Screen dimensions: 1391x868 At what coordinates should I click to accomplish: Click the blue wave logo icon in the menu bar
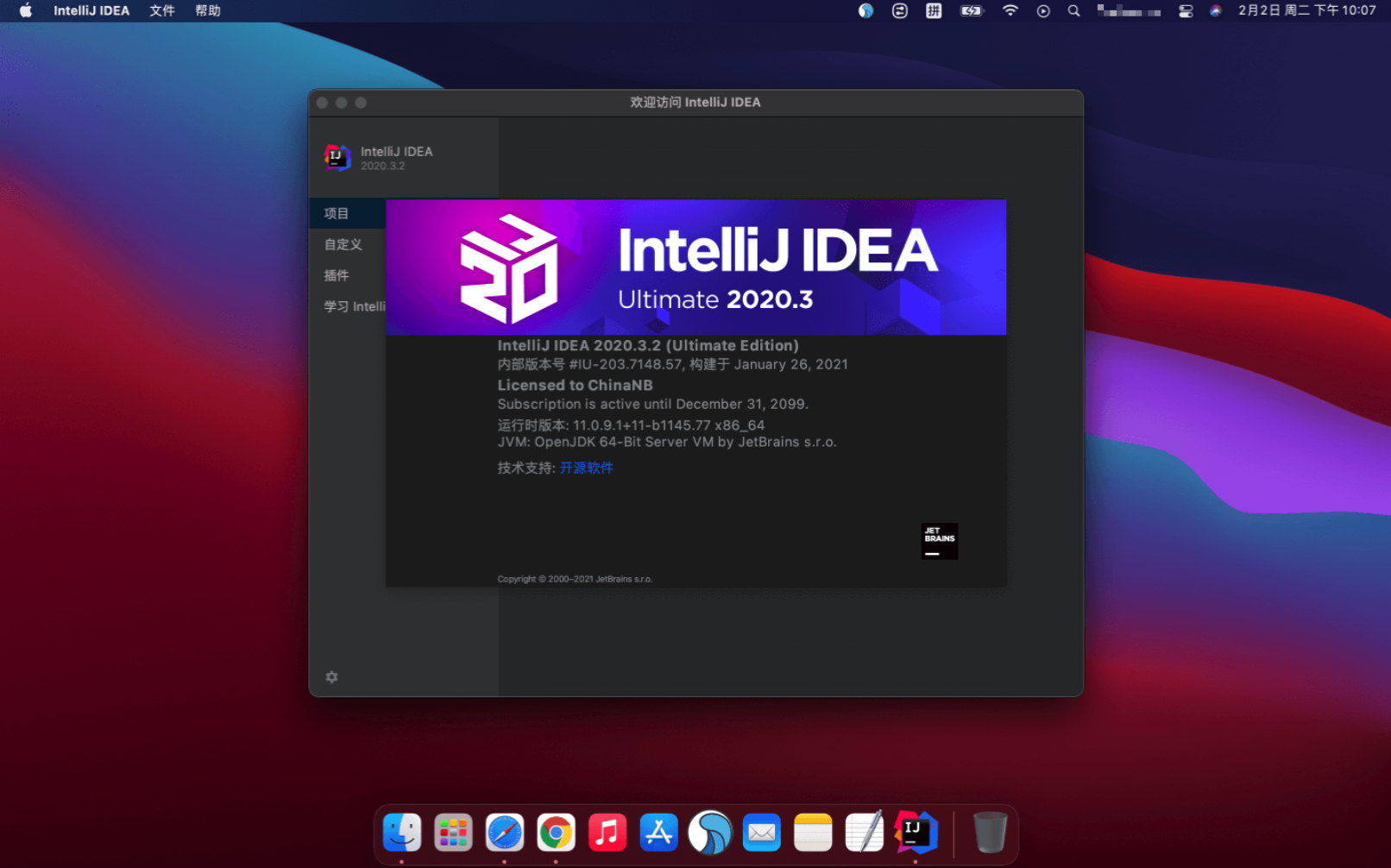[865, 10]
